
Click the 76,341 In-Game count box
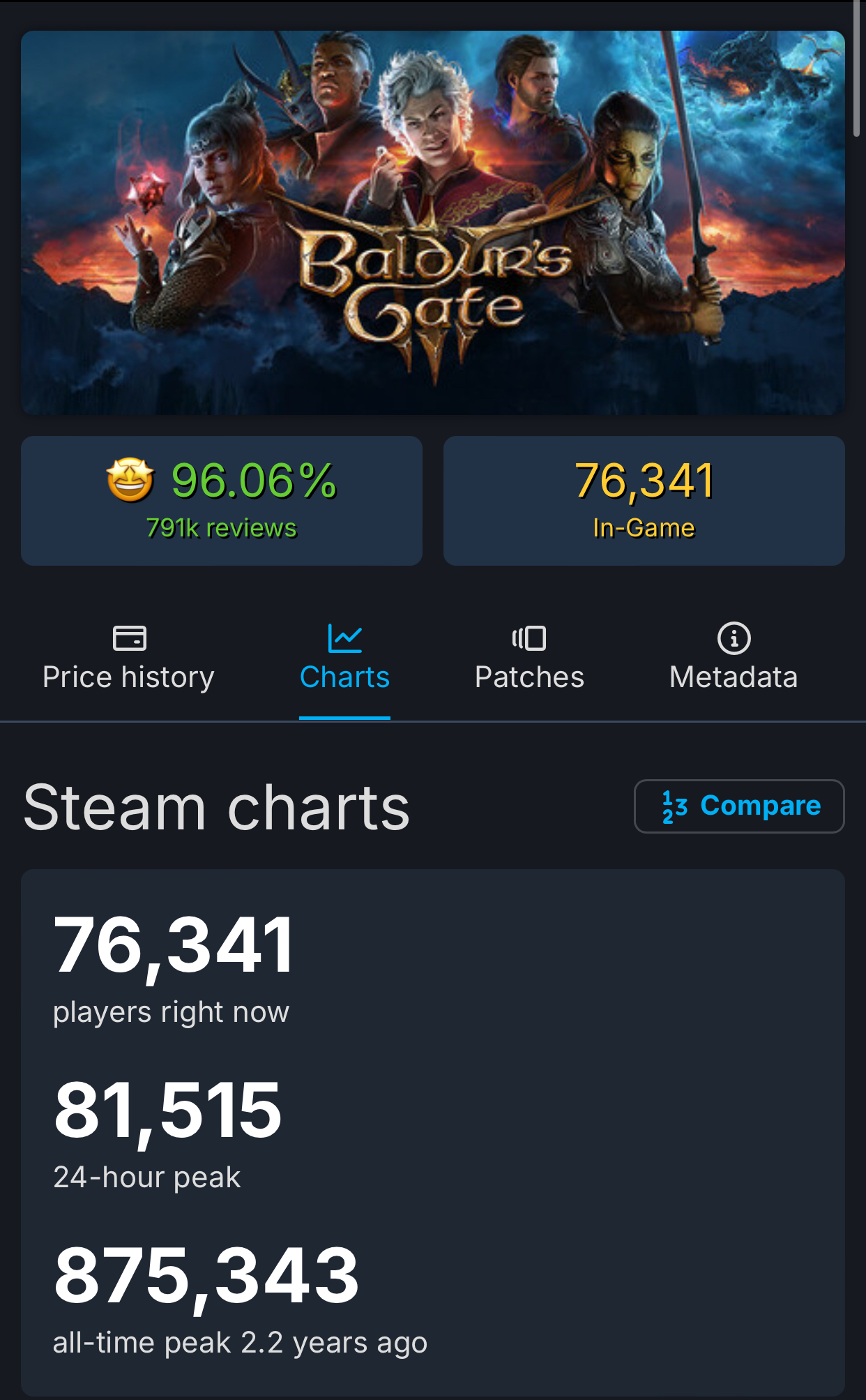(x=644, y=500)
